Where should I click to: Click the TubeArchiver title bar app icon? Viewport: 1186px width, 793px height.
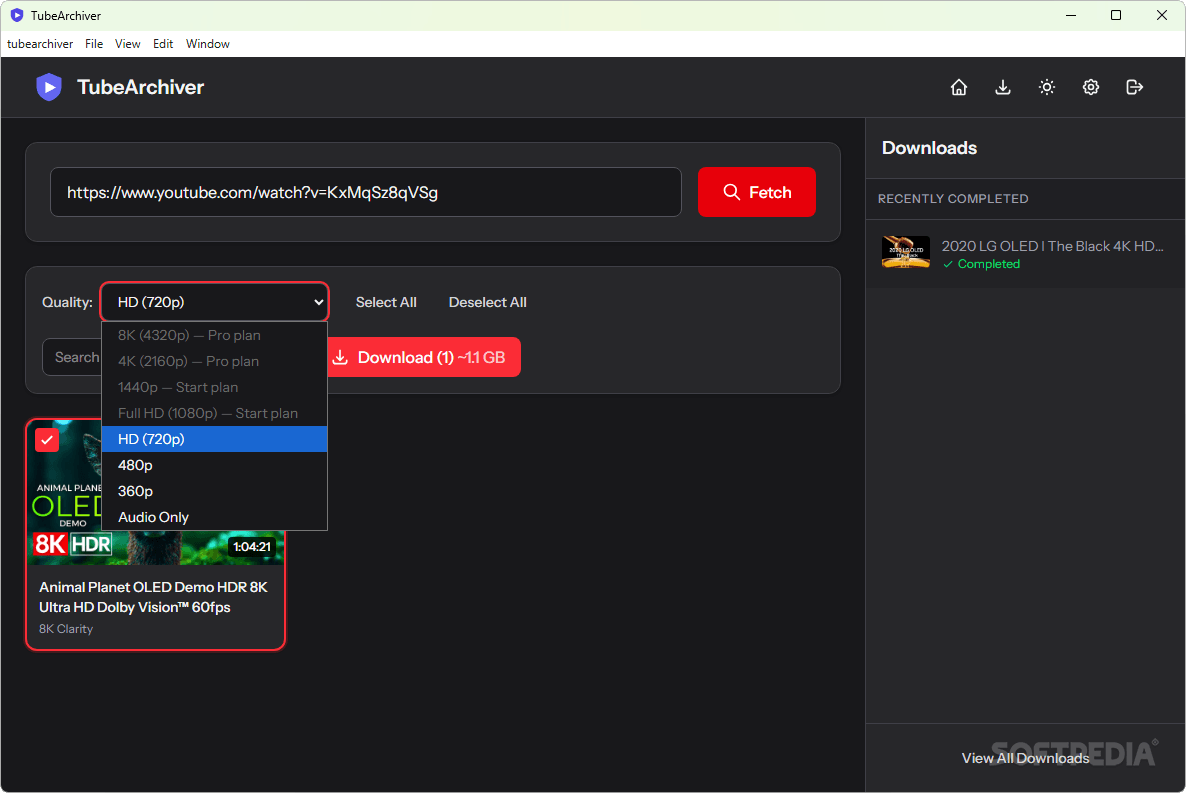click(x=17, y=15)
